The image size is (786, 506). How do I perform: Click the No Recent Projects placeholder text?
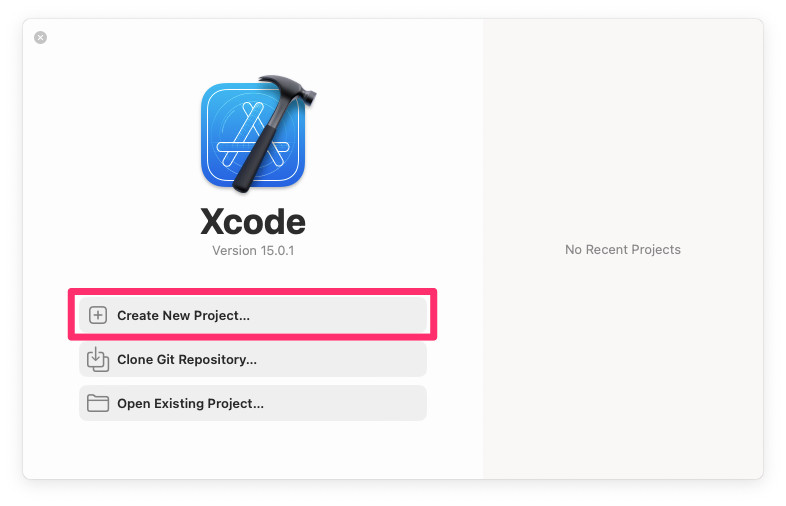[x=623, y=250]
